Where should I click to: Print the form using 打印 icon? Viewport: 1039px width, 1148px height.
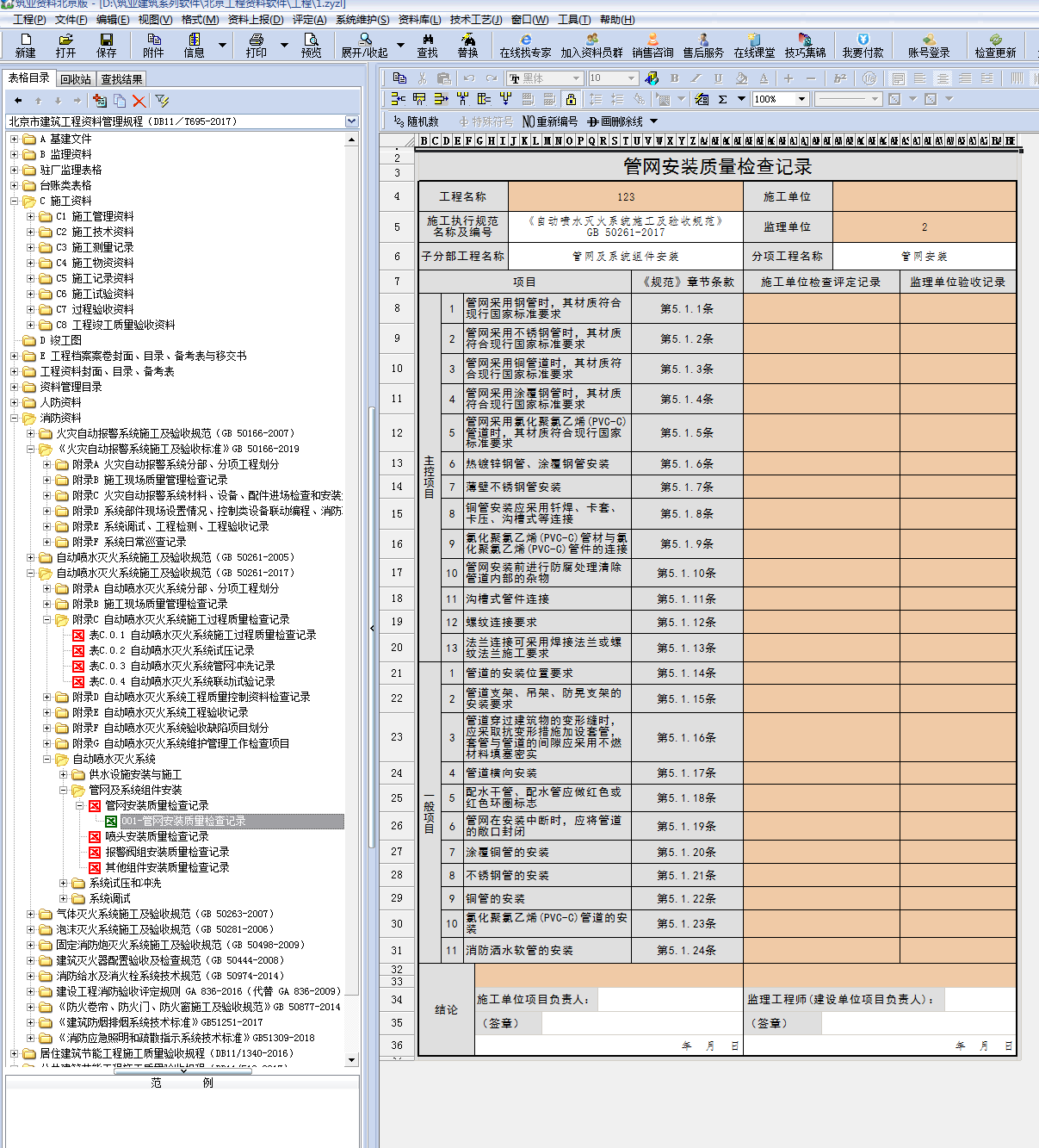257,45
